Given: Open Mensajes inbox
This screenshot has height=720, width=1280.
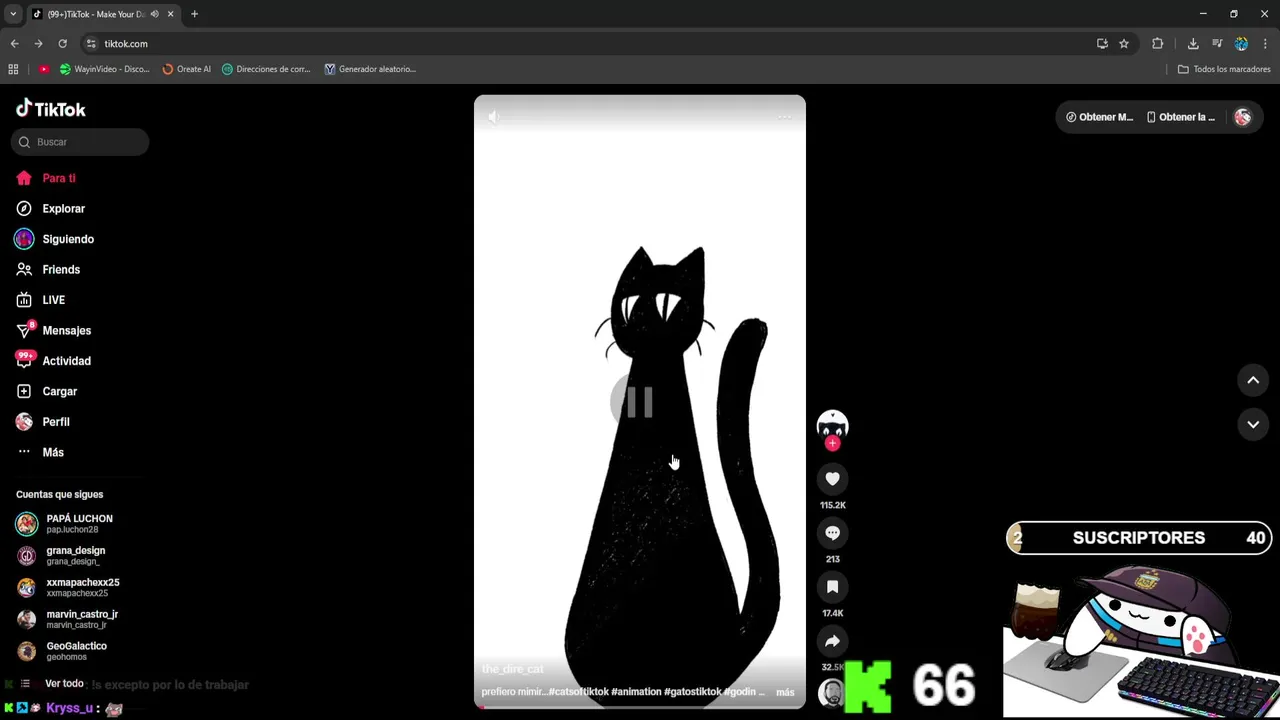Looking at the screenshot, I should (x=53, y=330).
